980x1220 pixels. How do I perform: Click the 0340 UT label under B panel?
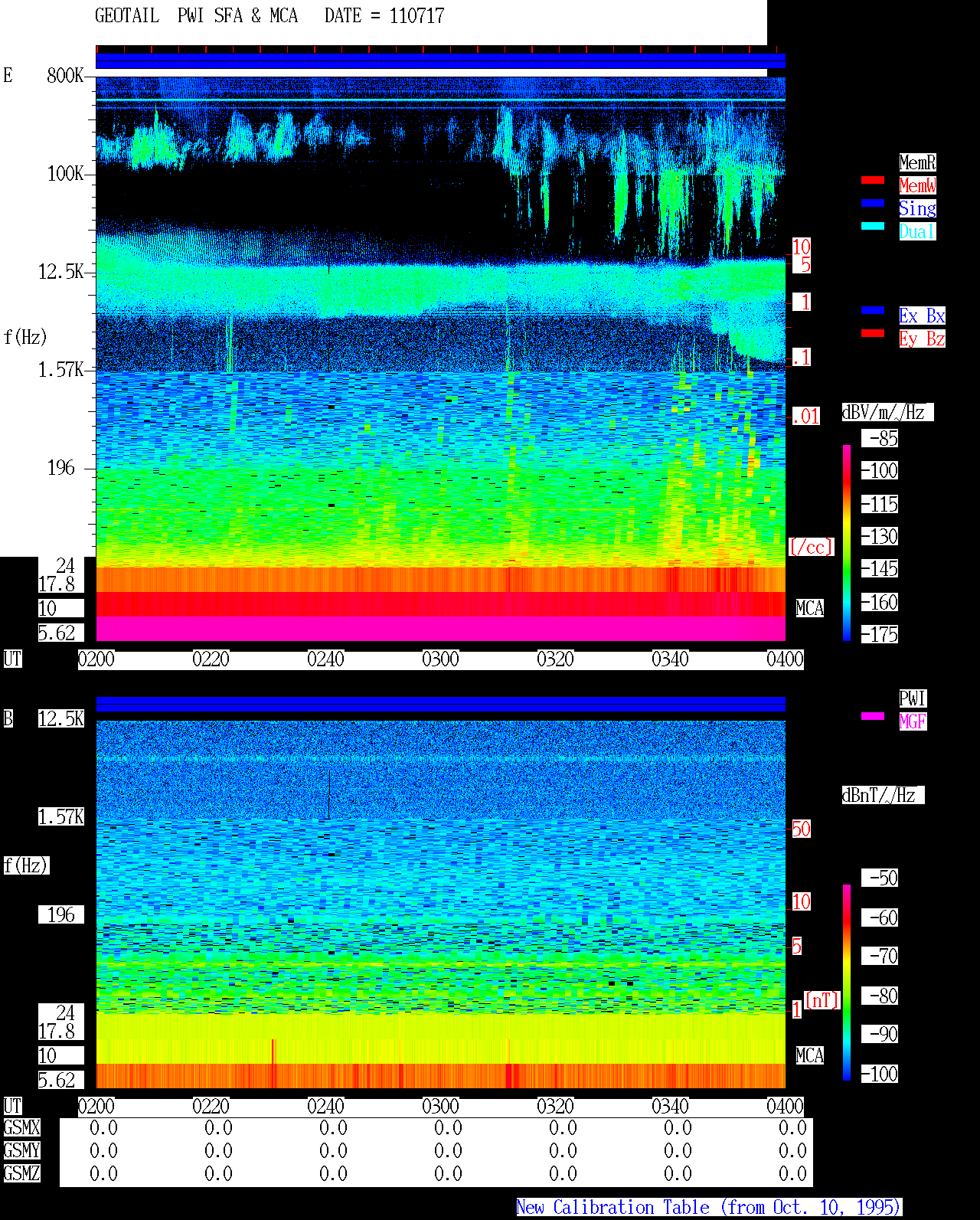(671, 1107)
